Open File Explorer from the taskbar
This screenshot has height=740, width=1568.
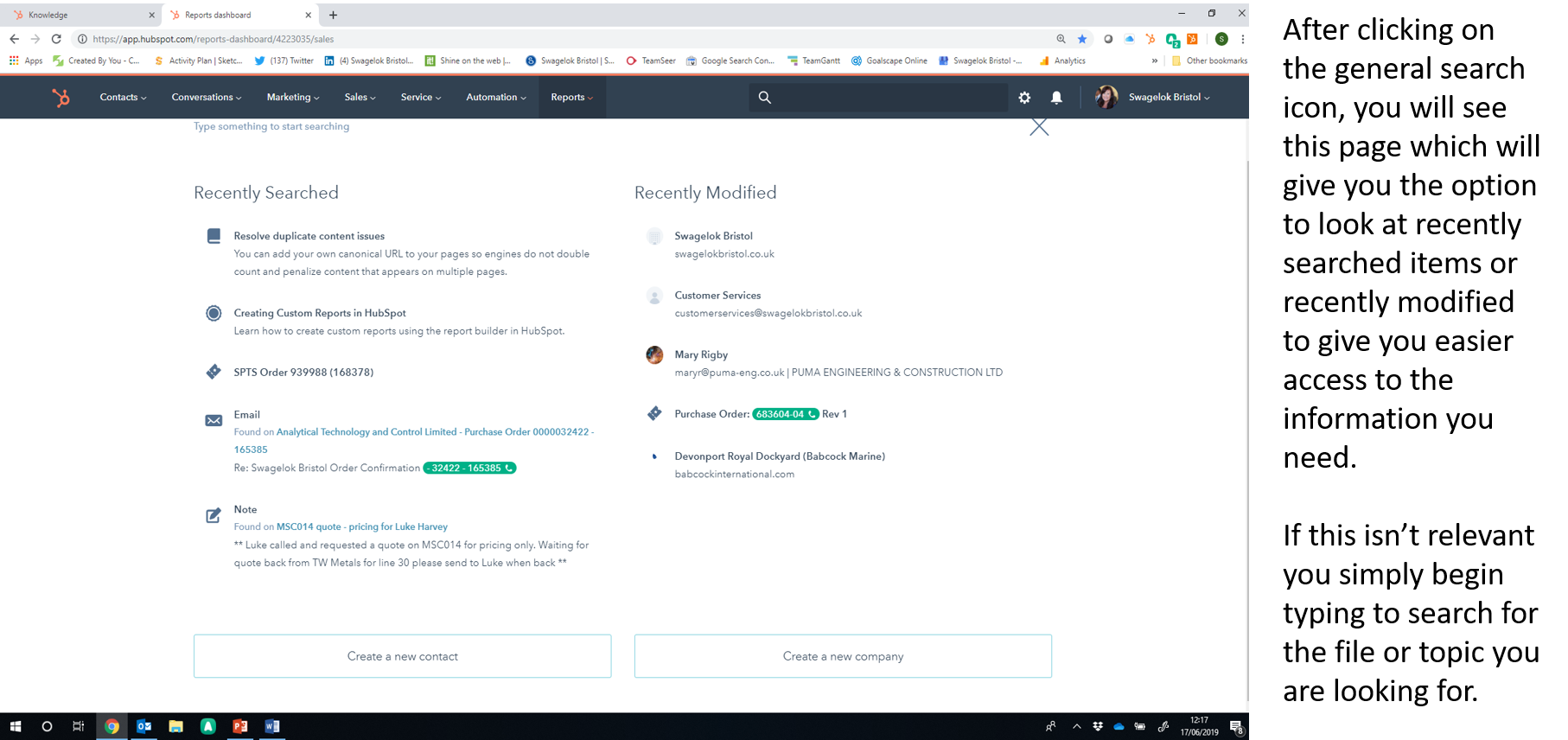click(175, 726)
